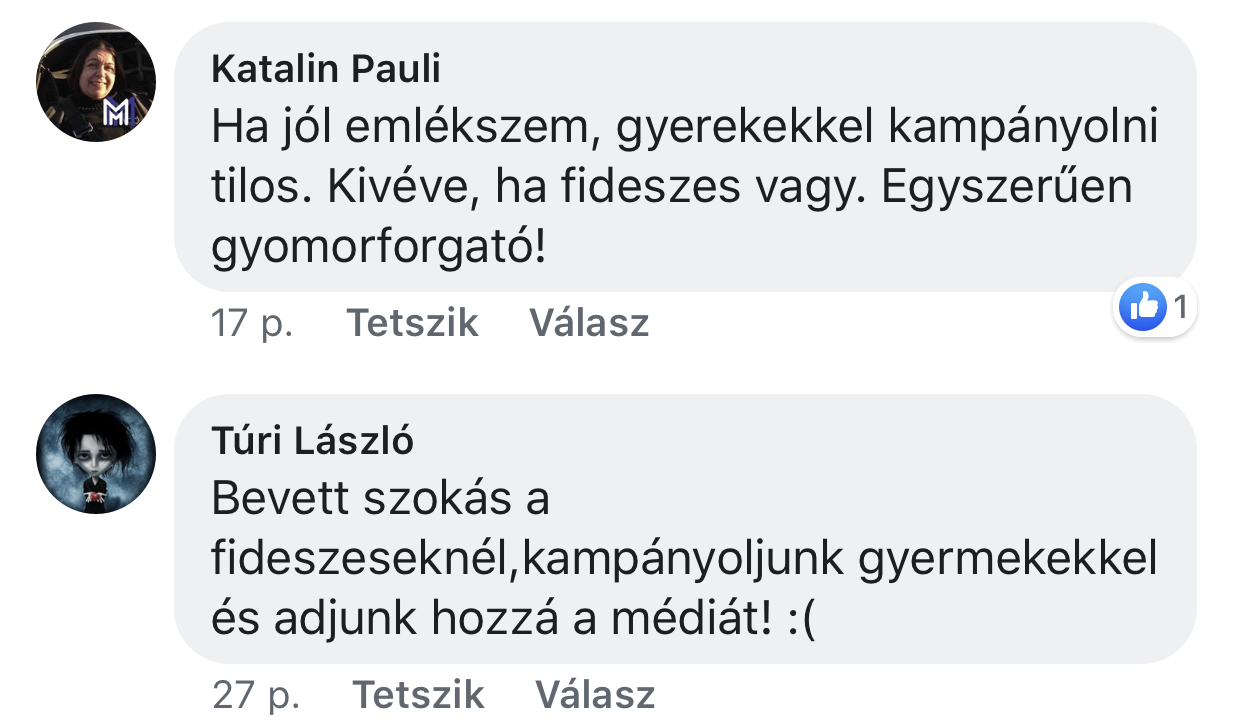Show the reaction count of 1

click(x=1180, y=308)
